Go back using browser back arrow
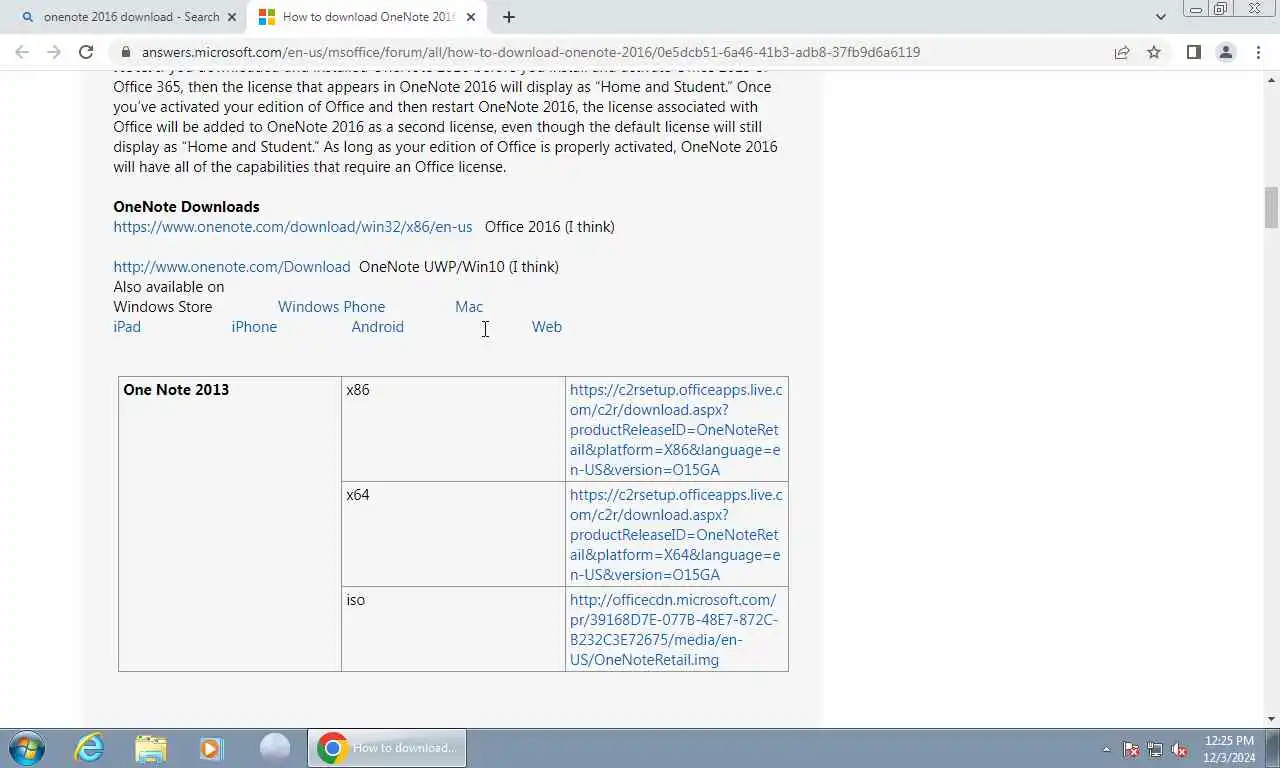This screenshot has height=768, width=1280. coord(22,52)
